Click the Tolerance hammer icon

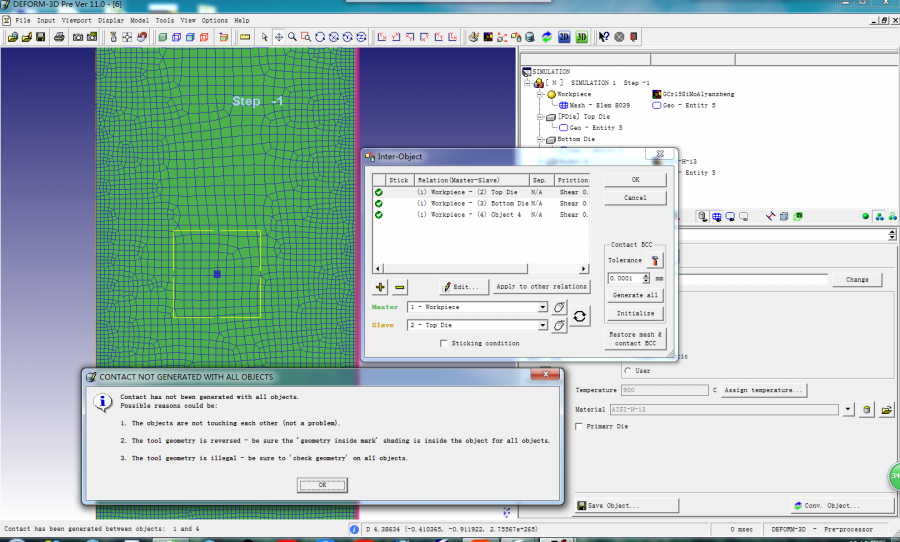click(656, 260)
